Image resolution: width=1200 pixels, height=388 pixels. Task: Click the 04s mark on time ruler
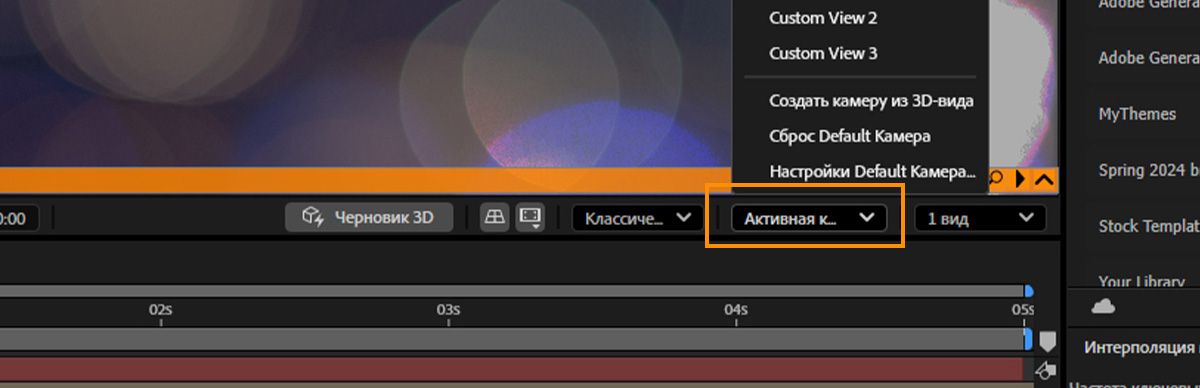735,310
